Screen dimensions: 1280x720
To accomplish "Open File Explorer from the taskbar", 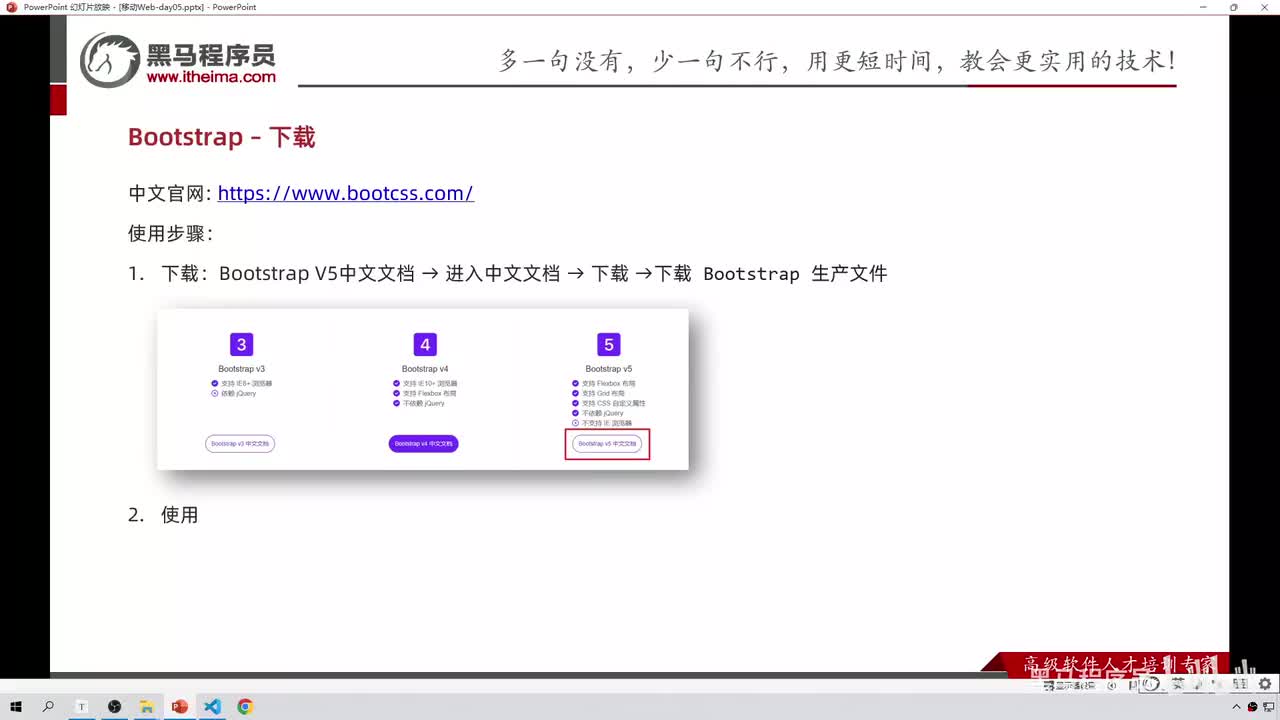I will click(x=146, y=706).
